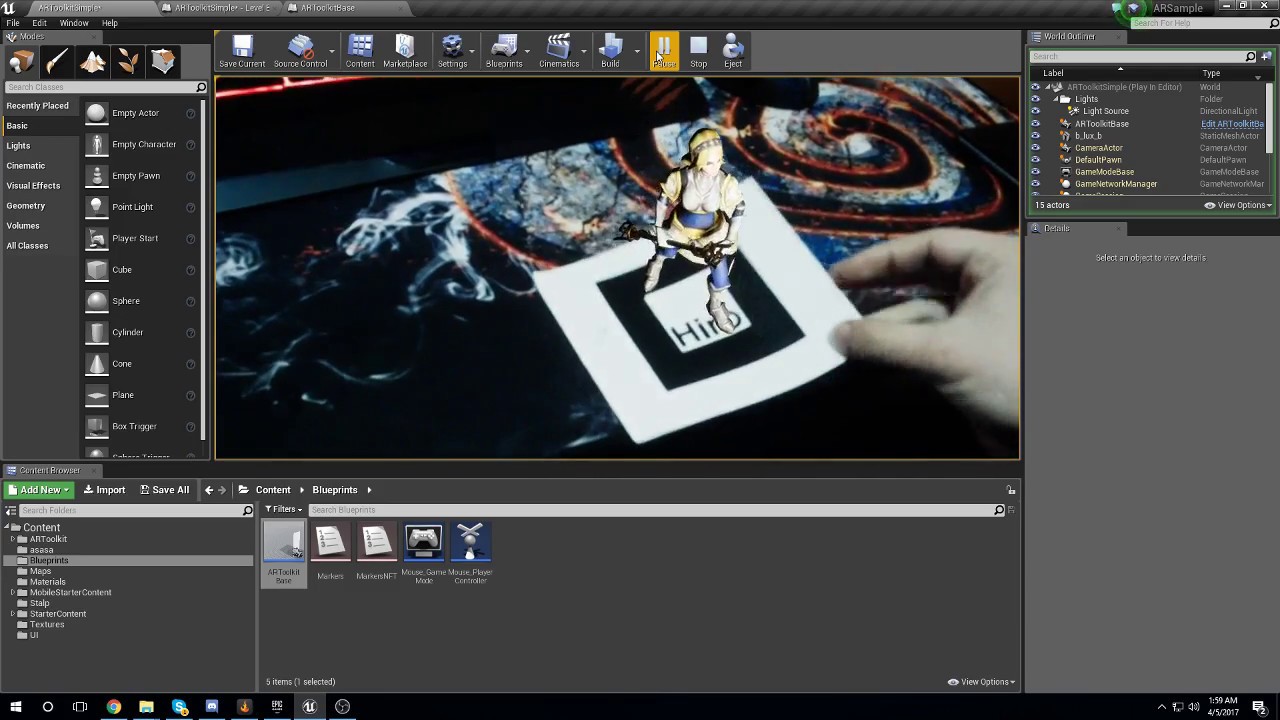Toggle visibility of Light Source actor
The width and height of the screenshot is (1280, 720).
click(x=1035, y=111)
